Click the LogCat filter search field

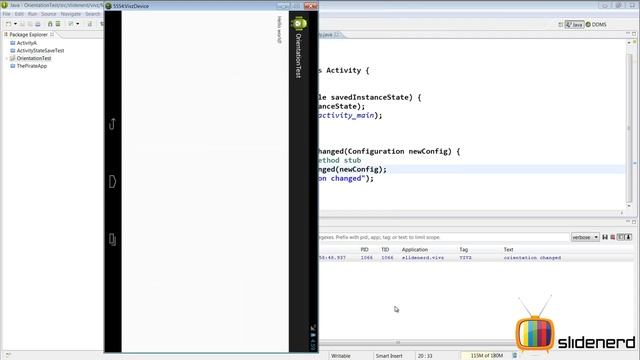coord(443,237)
